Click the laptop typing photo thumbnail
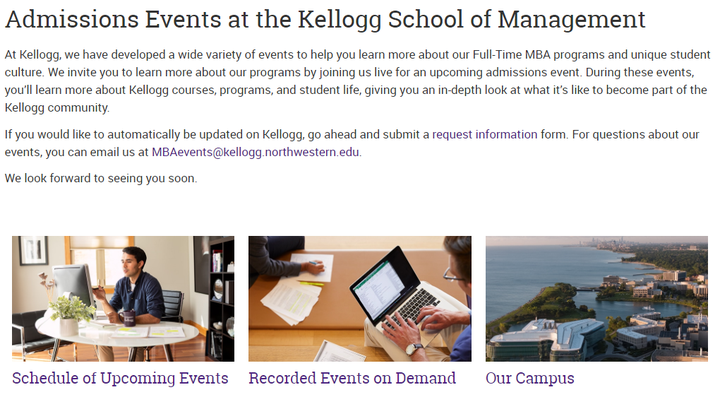Screen dimensions: 720x397 click(360, 299)
